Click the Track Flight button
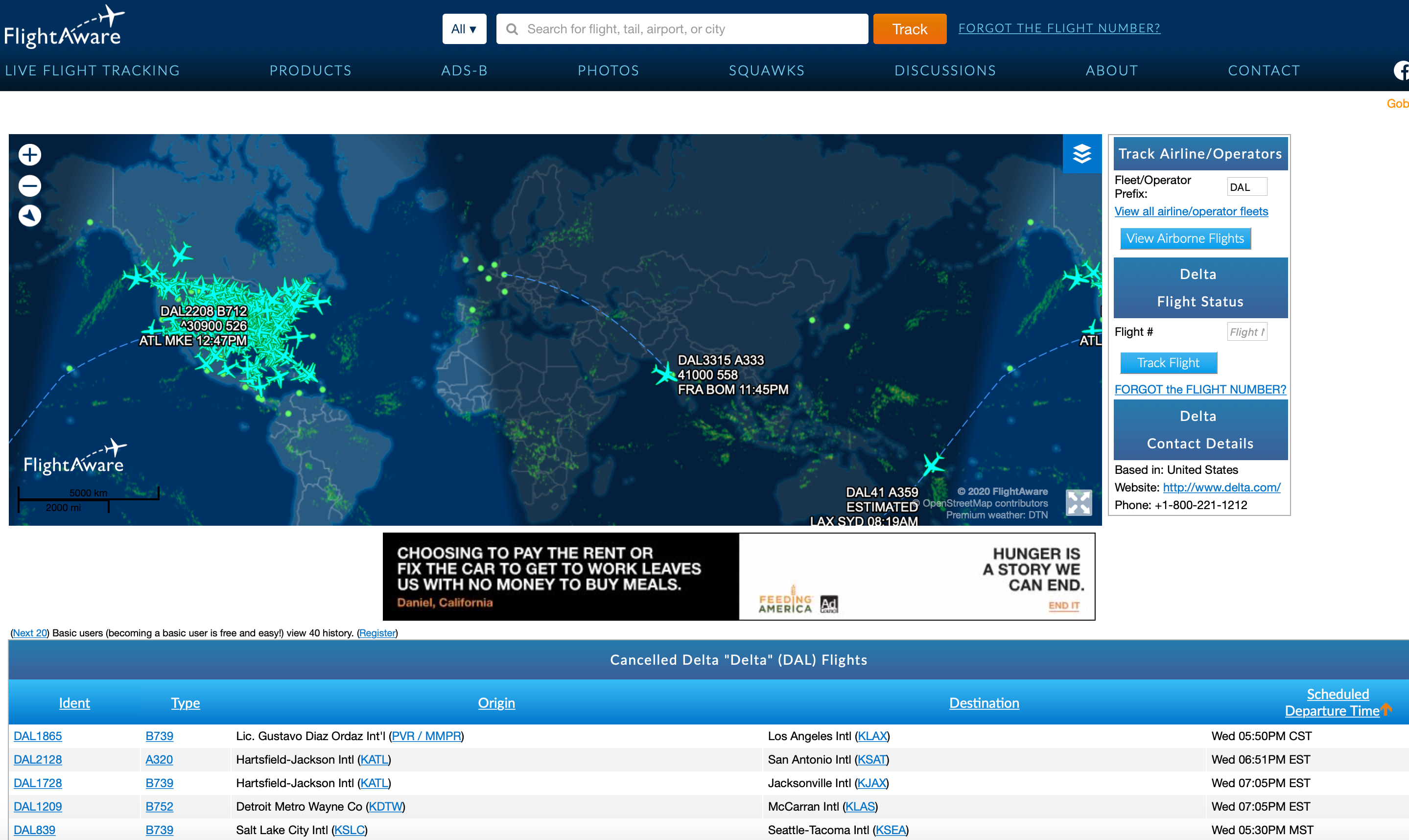The width and height of the screenshot is (1409, 840). coord(1168,362)
